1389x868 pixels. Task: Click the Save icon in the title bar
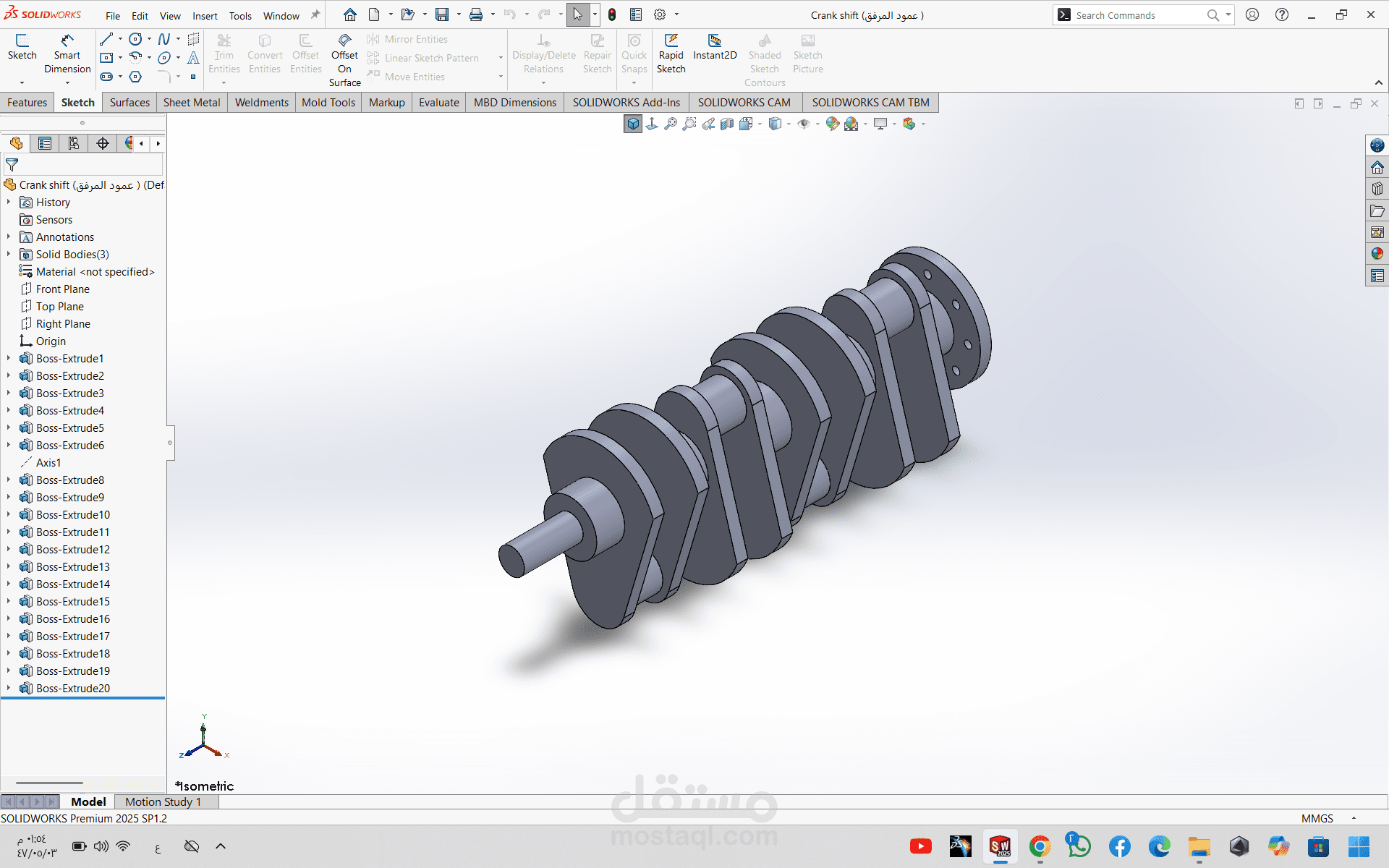[442, 14]
